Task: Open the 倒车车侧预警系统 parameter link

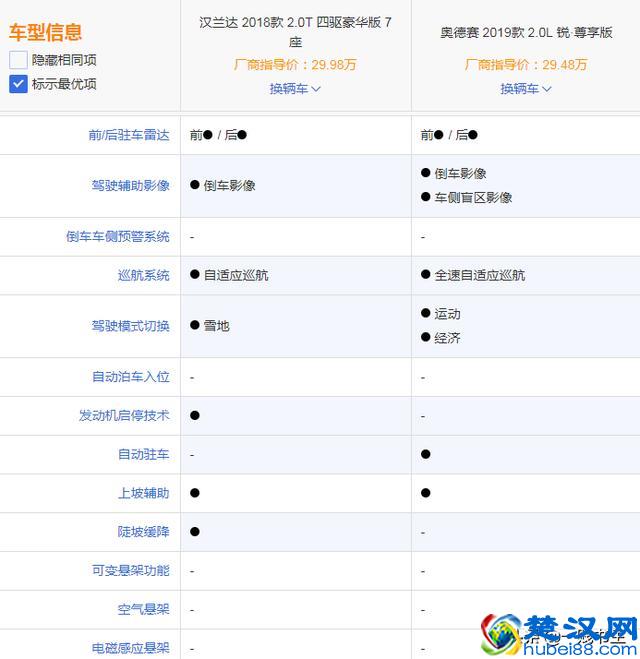Action: coord(118,237)
